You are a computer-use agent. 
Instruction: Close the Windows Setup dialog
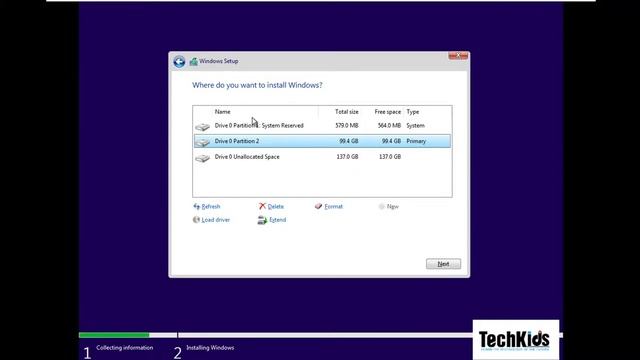point(458,56)
